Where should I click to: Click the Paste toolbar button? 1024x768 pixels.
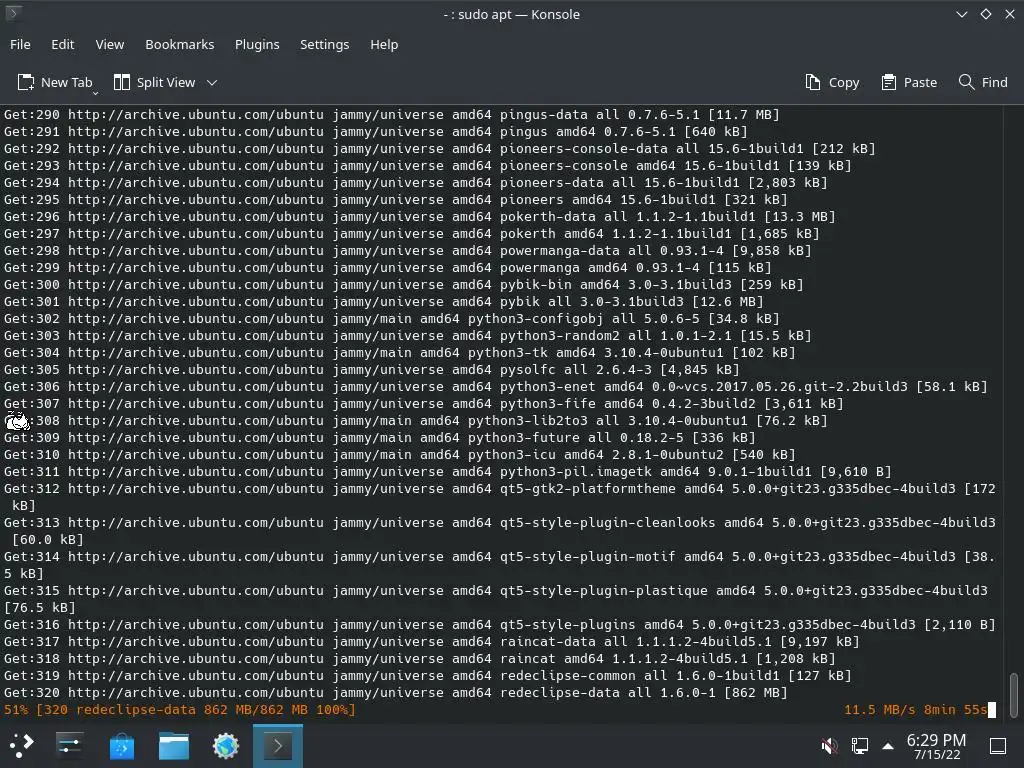(x=909, y=82)
